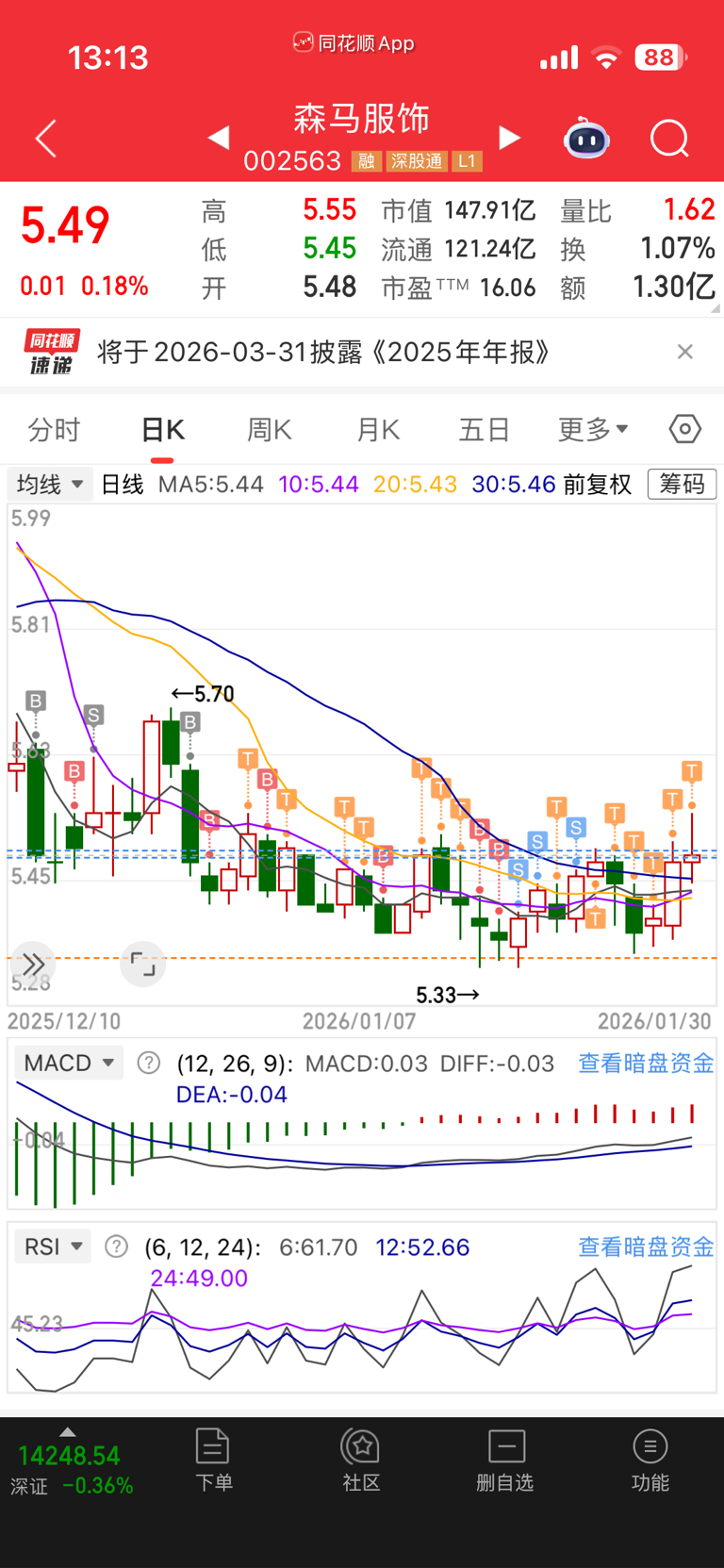
Task: Go to previous stock with left triangle
Action: (x=219, y=138)
